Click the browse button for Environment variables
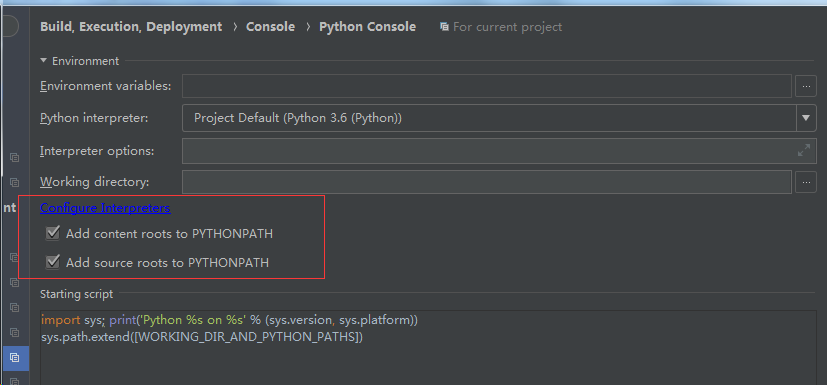 tap(805, 86)
